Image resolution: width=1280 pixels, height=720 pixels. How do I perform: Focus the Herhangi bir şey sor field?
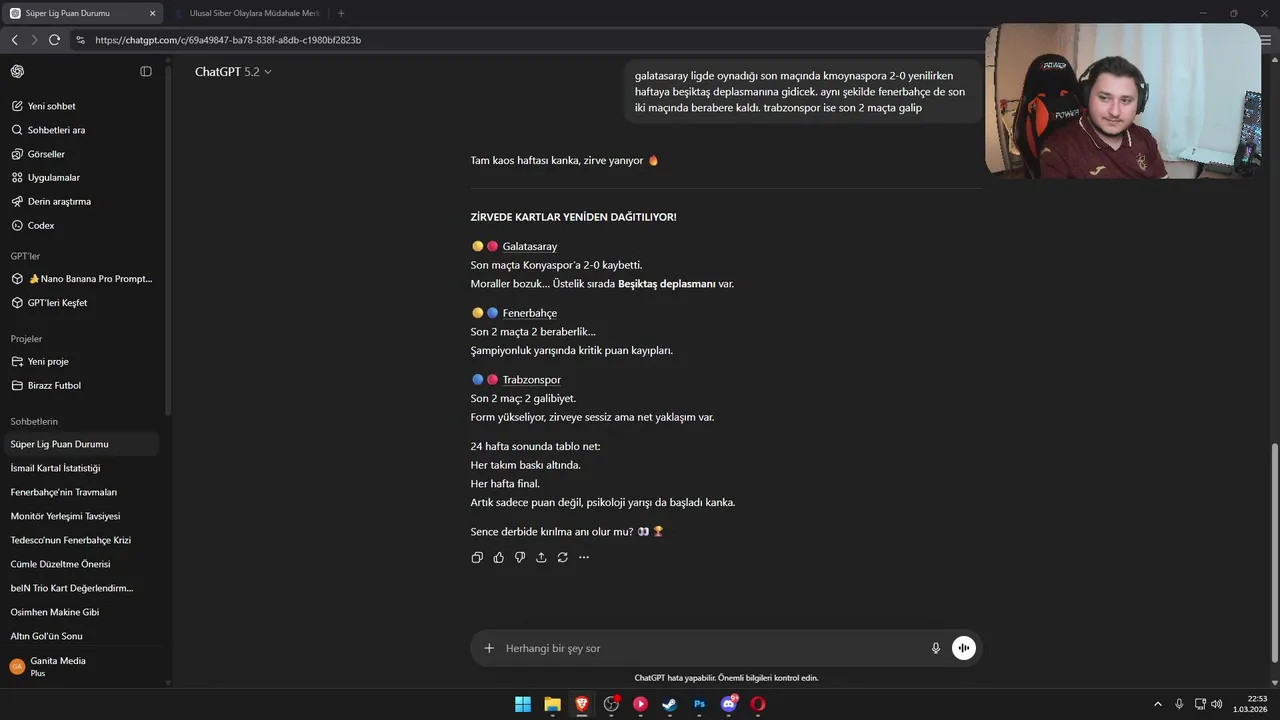point(710,648)
